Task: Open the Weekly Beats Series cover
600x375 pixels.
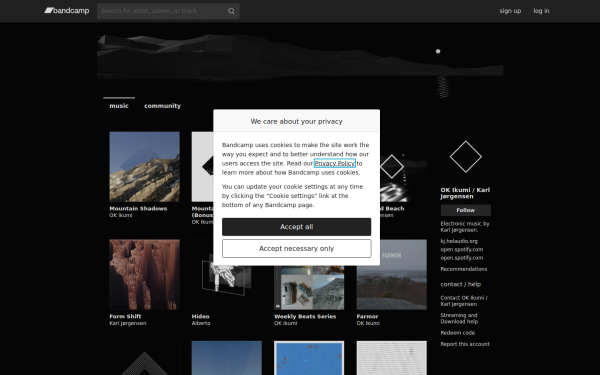Action: [x=309, y=288]
